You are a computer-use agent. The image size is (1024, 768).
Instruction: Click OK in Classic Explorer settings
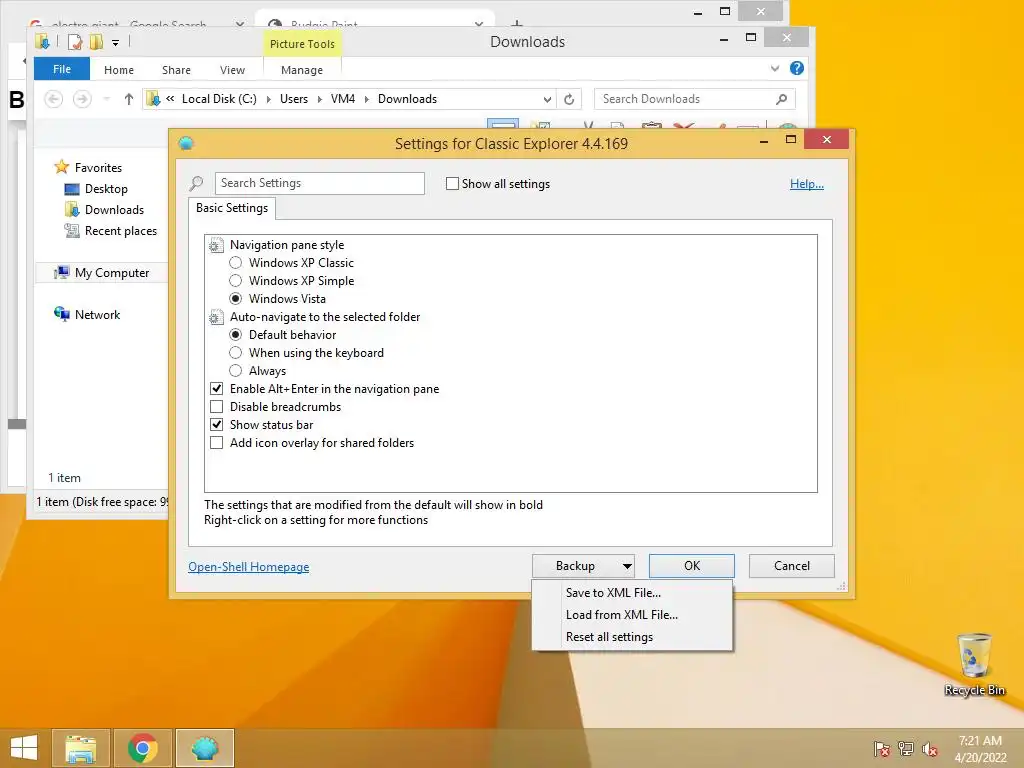[x=692, y=566]
